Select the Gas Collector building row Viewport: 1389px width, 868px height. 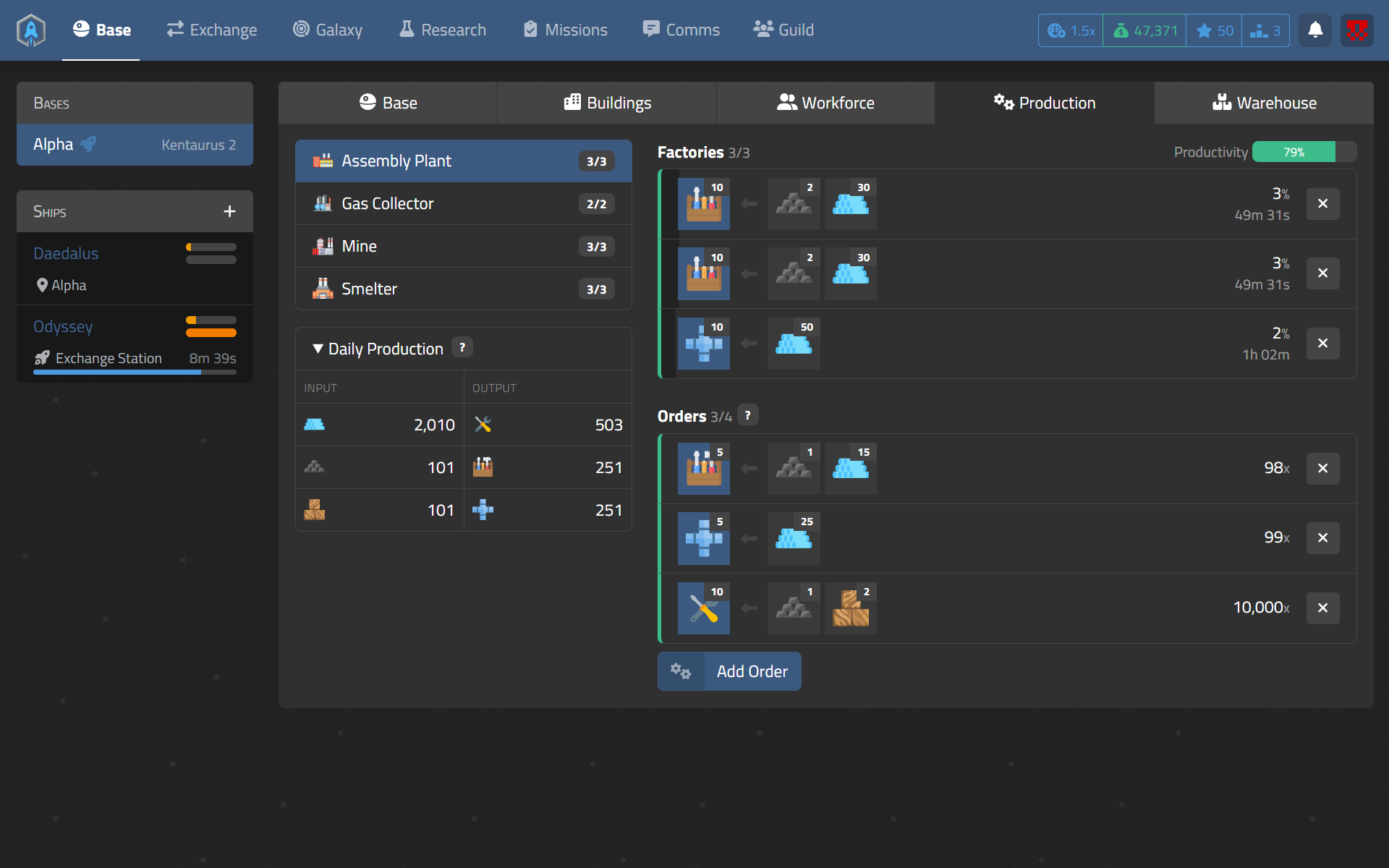463,203
